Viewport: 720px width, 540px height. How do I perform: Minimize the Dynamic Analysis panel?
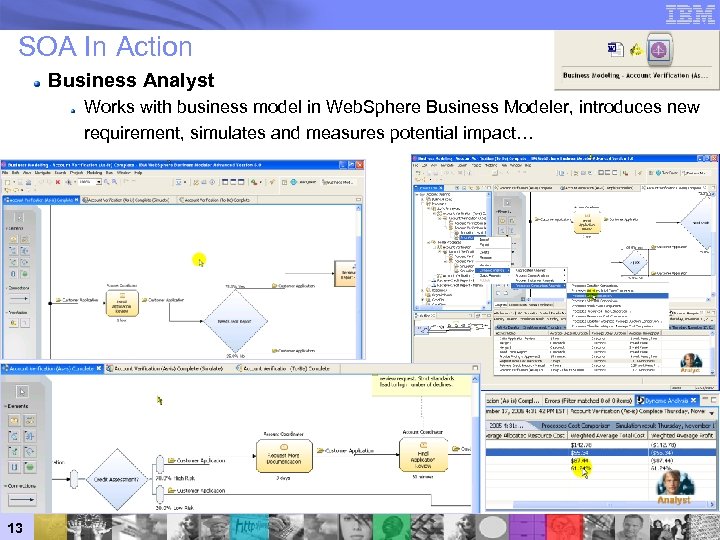705,400
